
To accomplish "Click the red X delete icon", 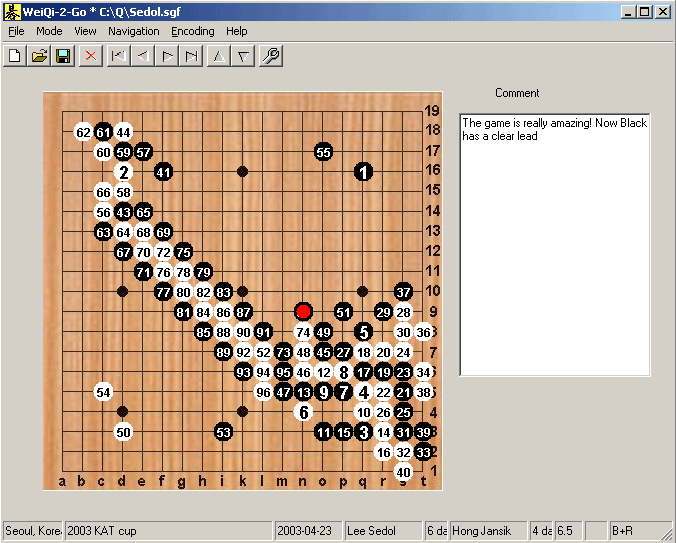I will click(91, 56).
